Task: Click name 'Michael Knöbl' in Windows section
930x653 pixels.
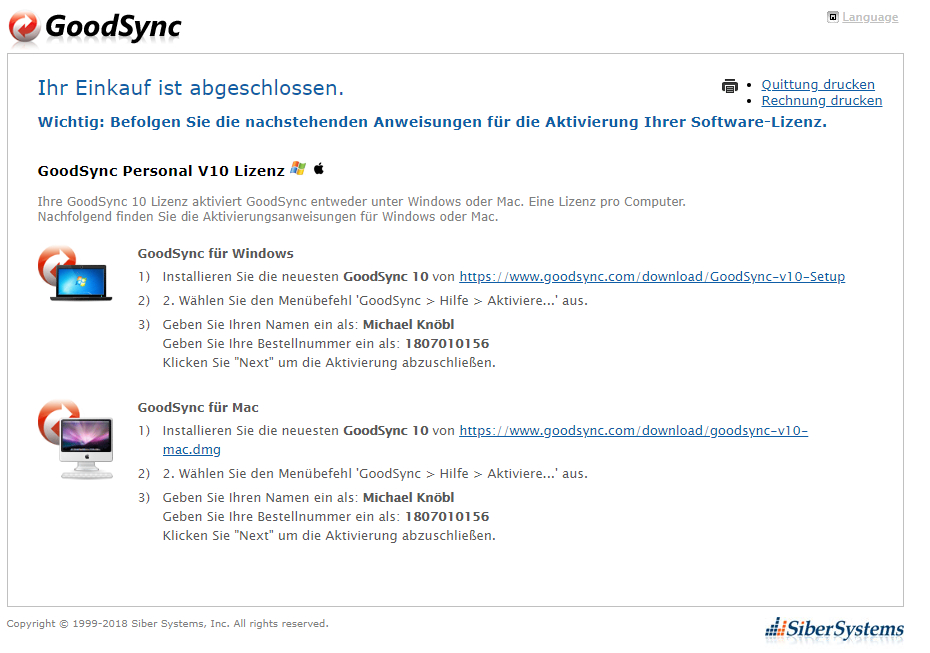Action: (408, 324)
